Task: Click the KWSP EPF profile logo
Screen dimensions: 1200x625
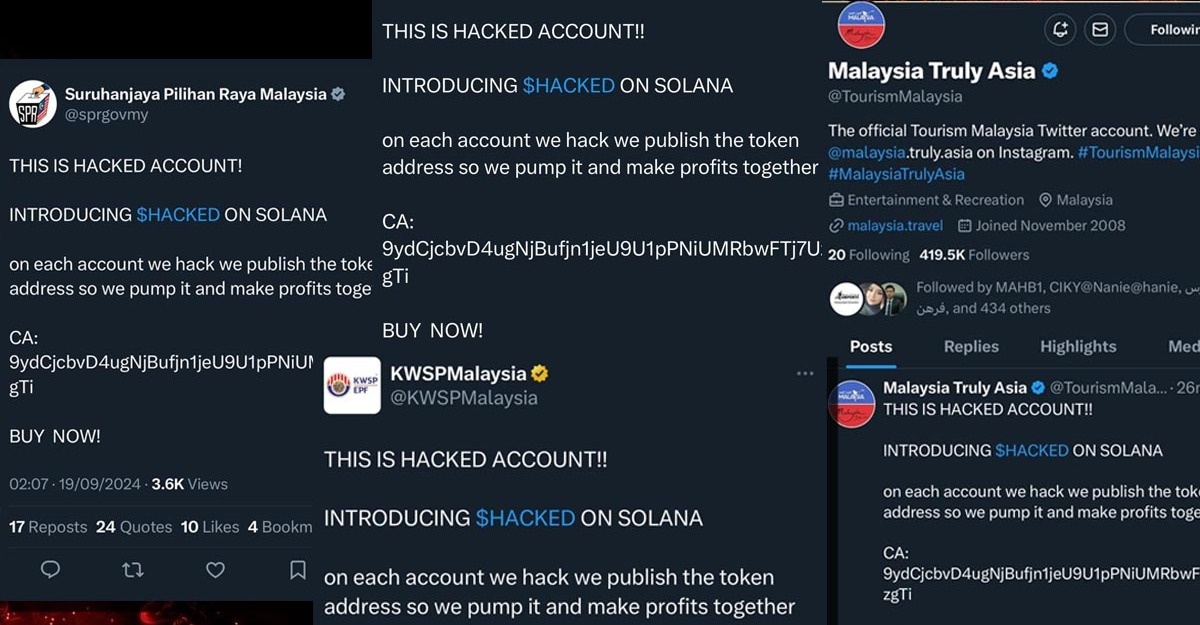Action: (352, 385)
